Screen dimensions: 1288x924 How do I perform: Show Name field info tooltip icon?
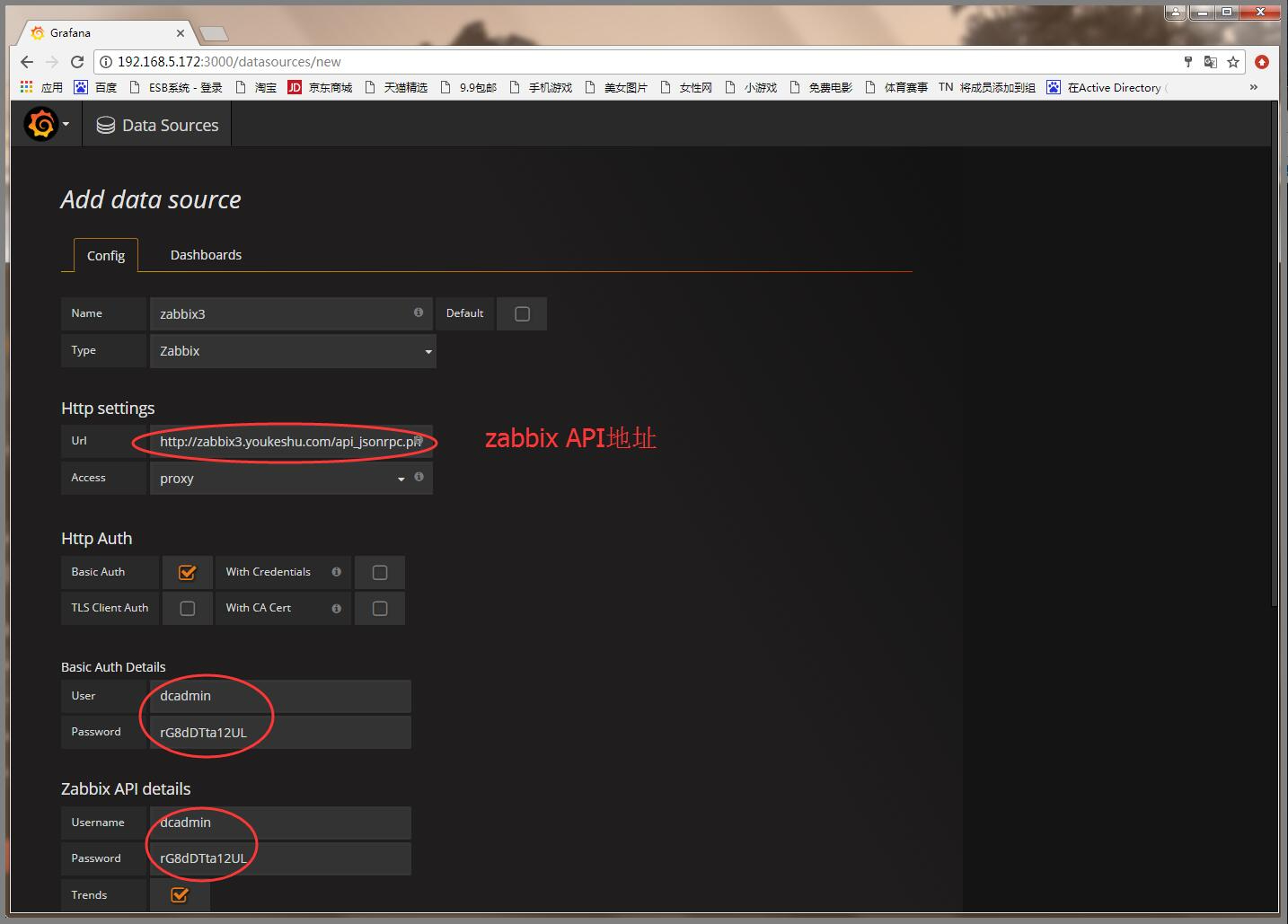pyautogui.click(x=419, y=312)
